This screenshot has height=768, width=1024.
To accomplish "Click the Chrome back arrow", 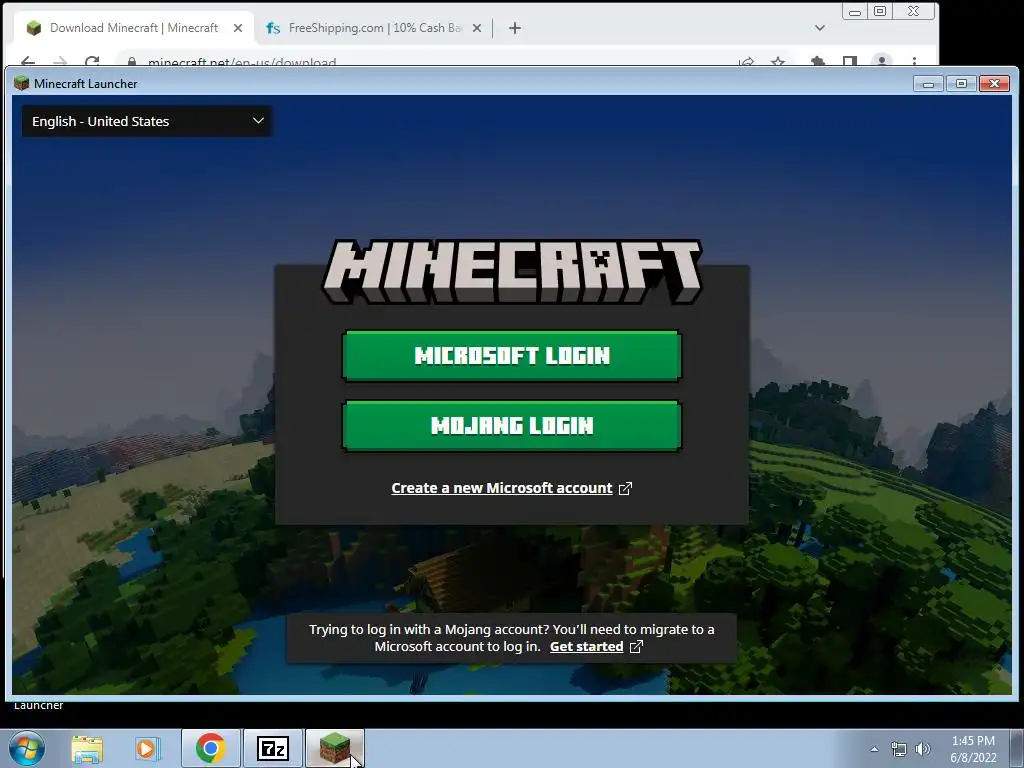I will point(27,61).
